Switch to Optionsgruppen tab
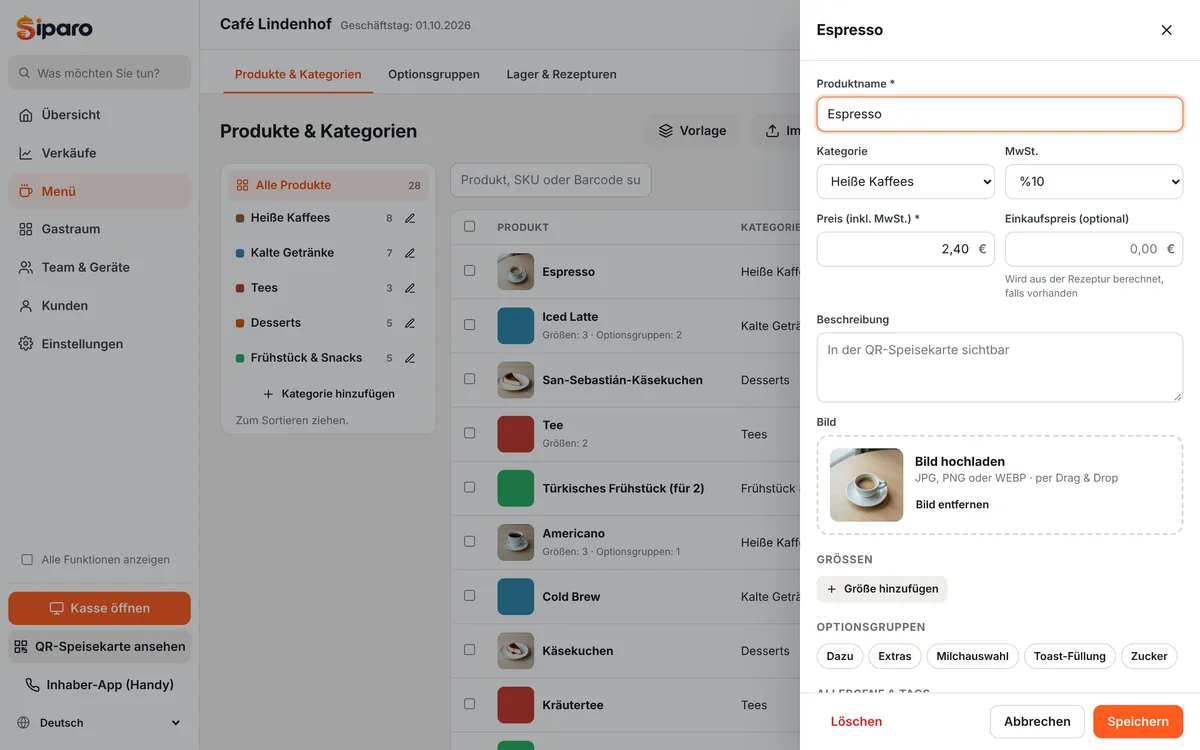The height and width of the screenshot is (750, 1200). point(434,75)
